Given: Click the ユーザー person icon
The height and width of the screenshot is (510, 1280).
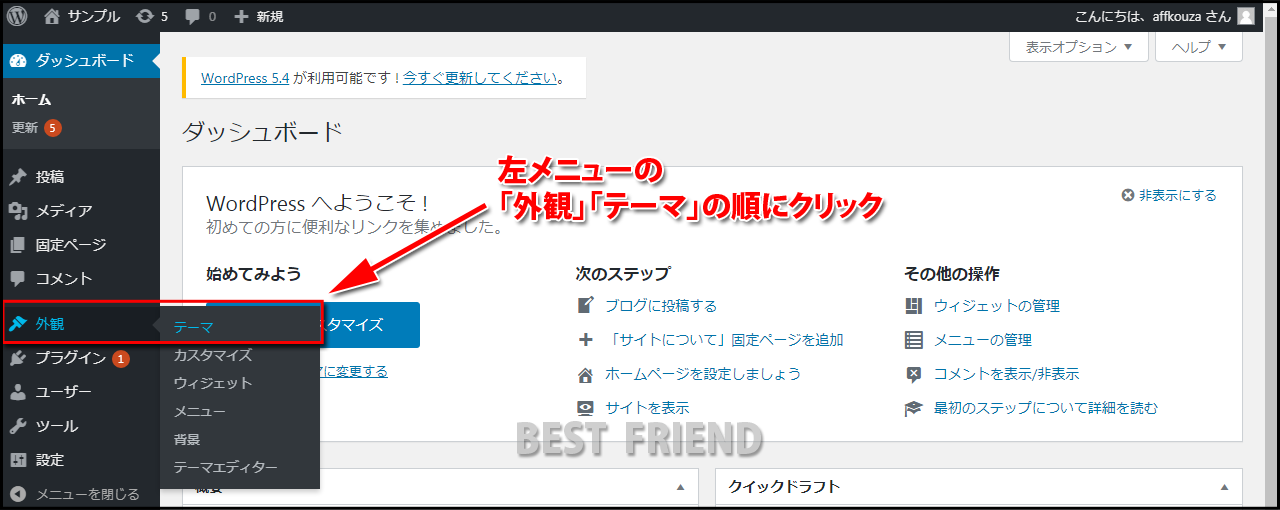Looking at the screenshot, I should point(18,392).
